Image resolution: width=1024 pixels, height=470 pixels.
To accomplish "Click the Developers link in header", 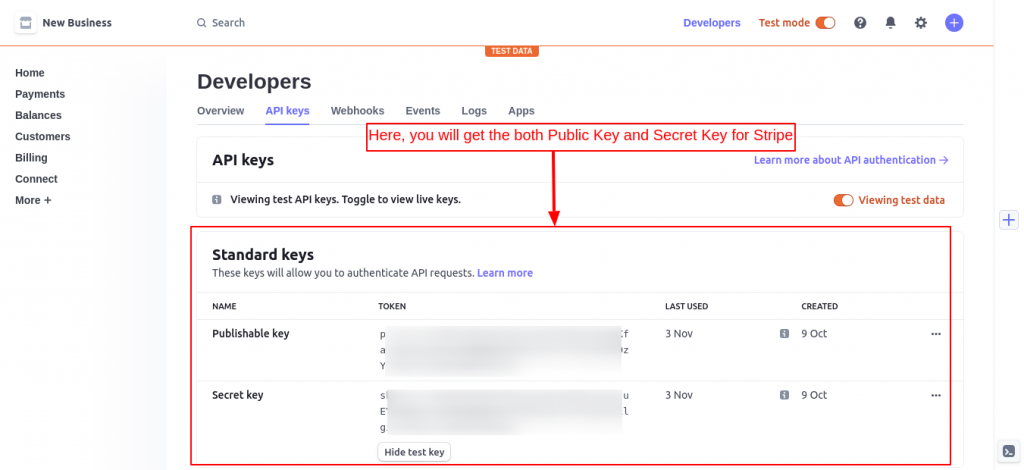I will coord(712,23).
